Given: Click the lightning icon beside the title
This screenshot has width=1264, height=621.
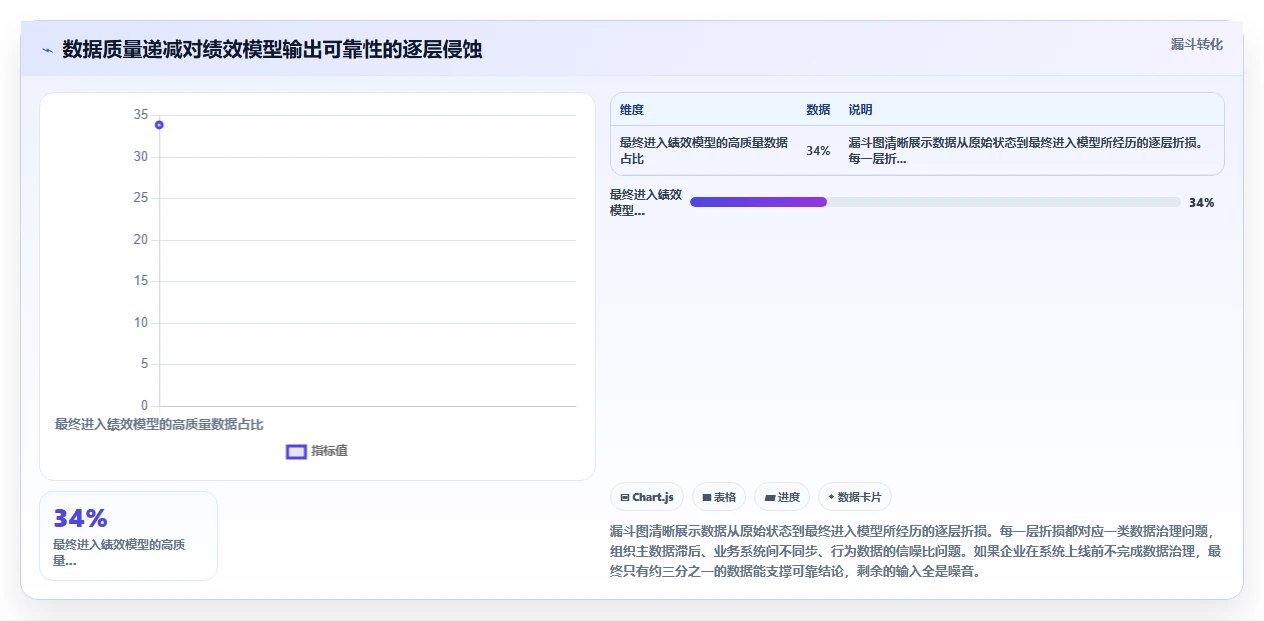Looking at the screenshot, I should (x=47, y=50).
